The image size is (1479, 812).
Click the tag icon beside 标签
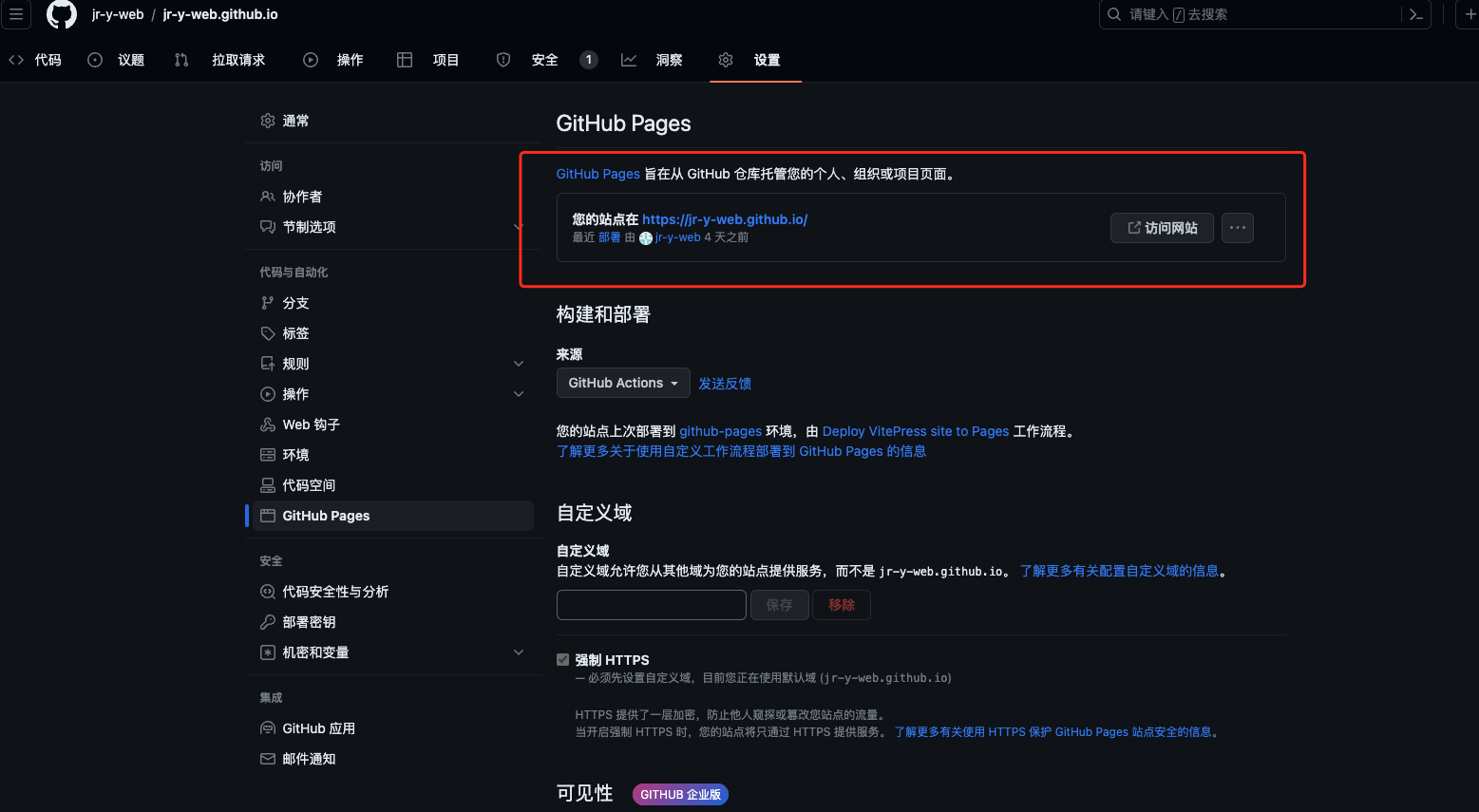pos(268,333)
